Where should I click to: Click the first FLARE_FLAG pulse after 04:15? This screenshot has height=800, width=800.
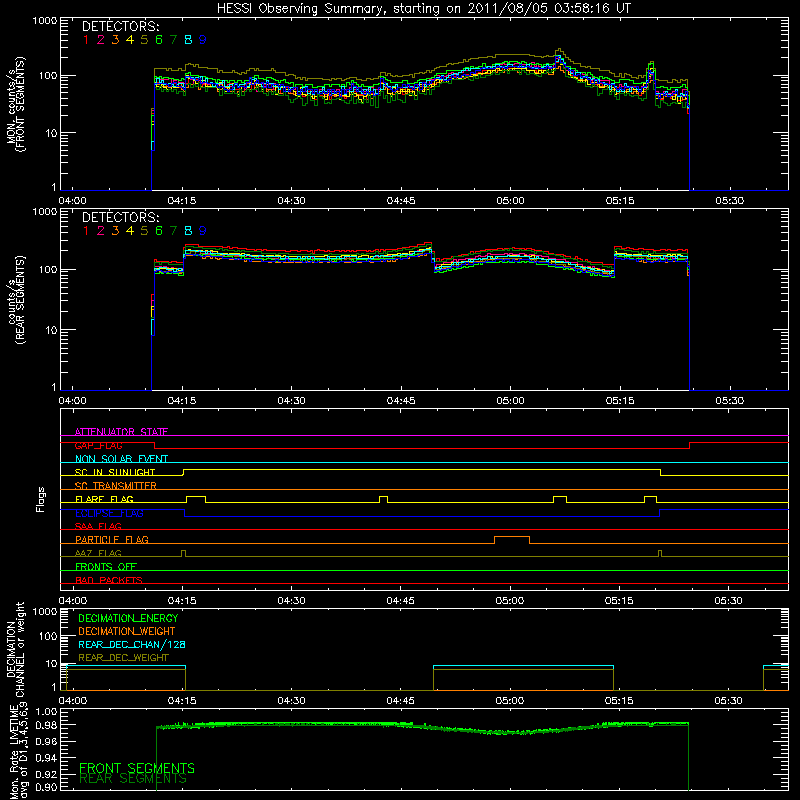tap(196, 497)
